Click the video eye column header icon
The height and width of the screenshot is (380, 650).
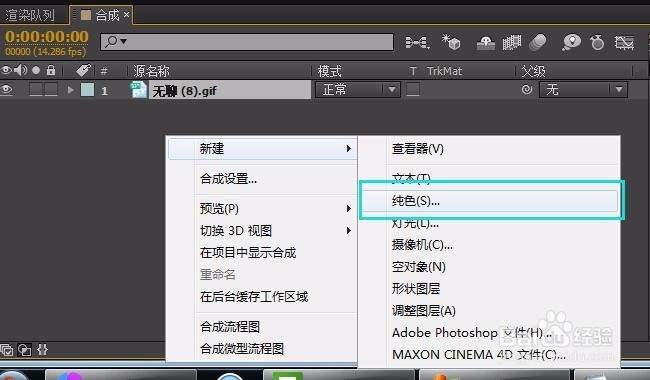coord(6,70)
